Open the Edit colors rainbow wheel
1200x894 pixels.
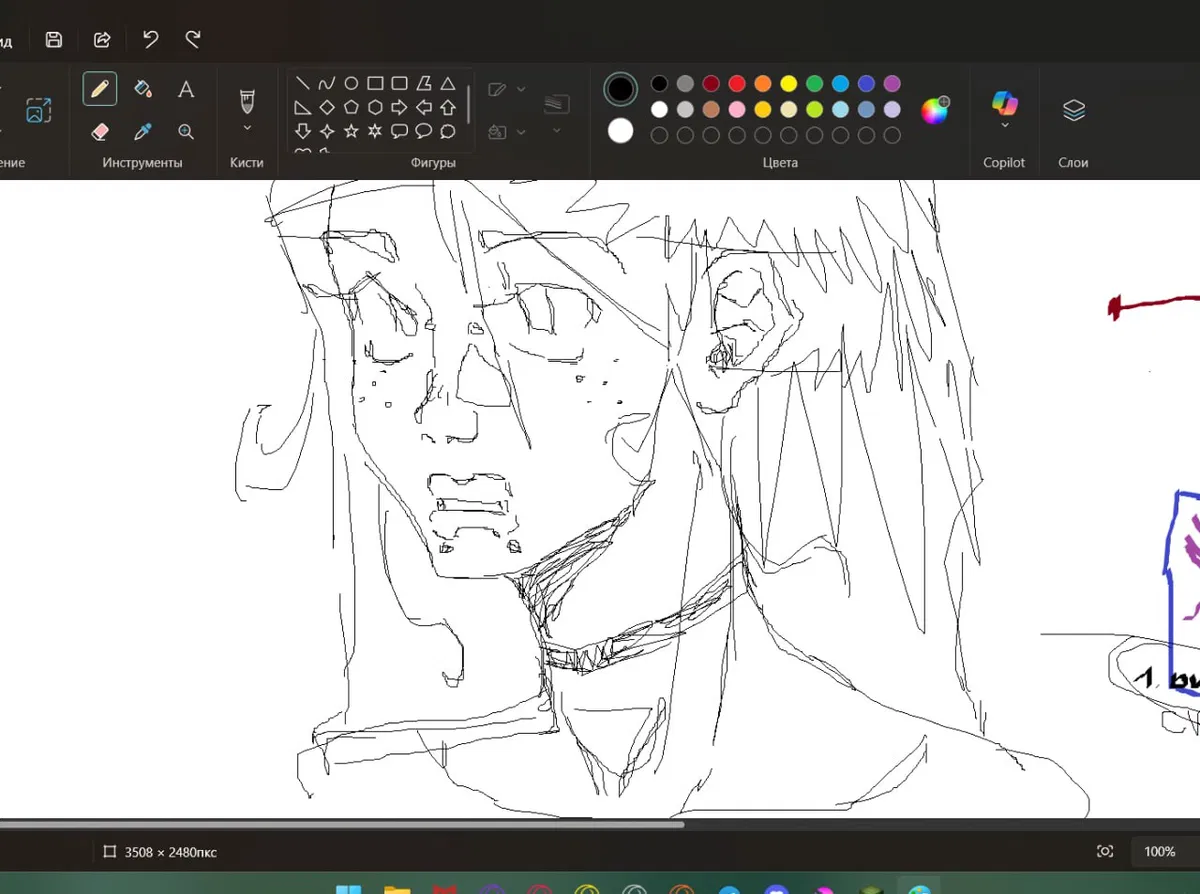coord(935,110)
